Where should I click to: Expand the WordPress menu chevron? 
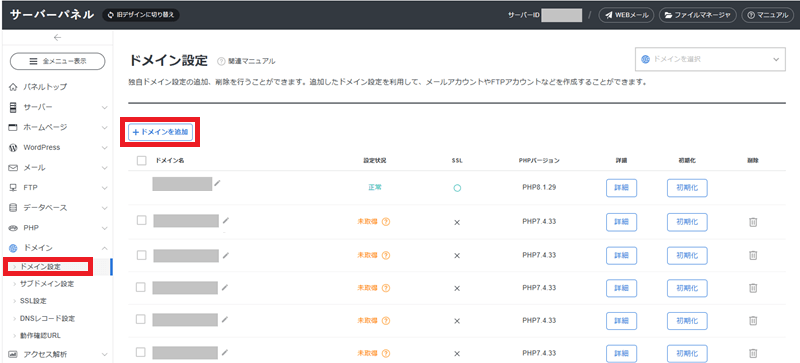[105, 148]
